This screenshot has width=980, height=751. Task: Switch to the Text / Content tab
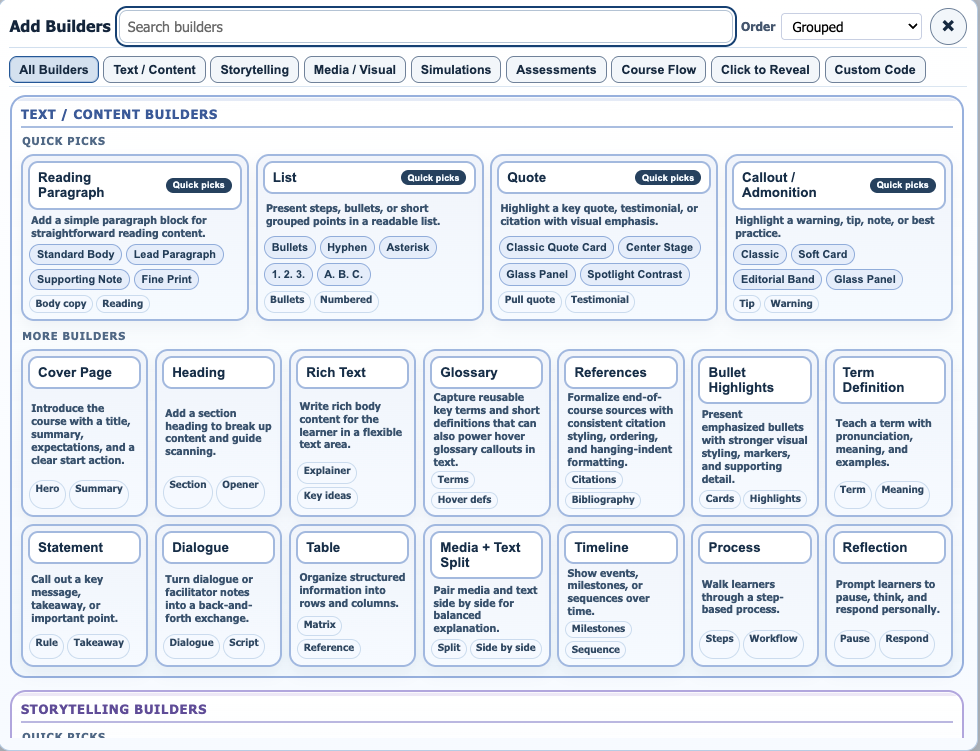pos(154,69)
